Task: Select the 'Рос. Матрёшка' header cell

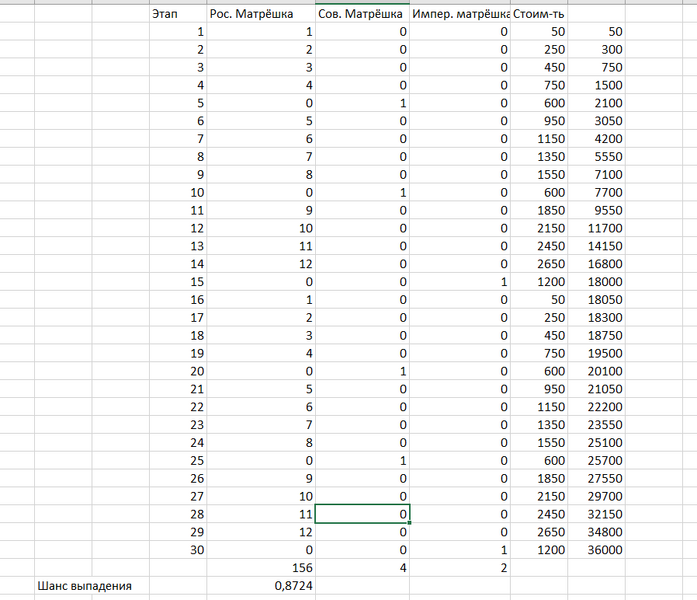Action: tap(261, 14)
